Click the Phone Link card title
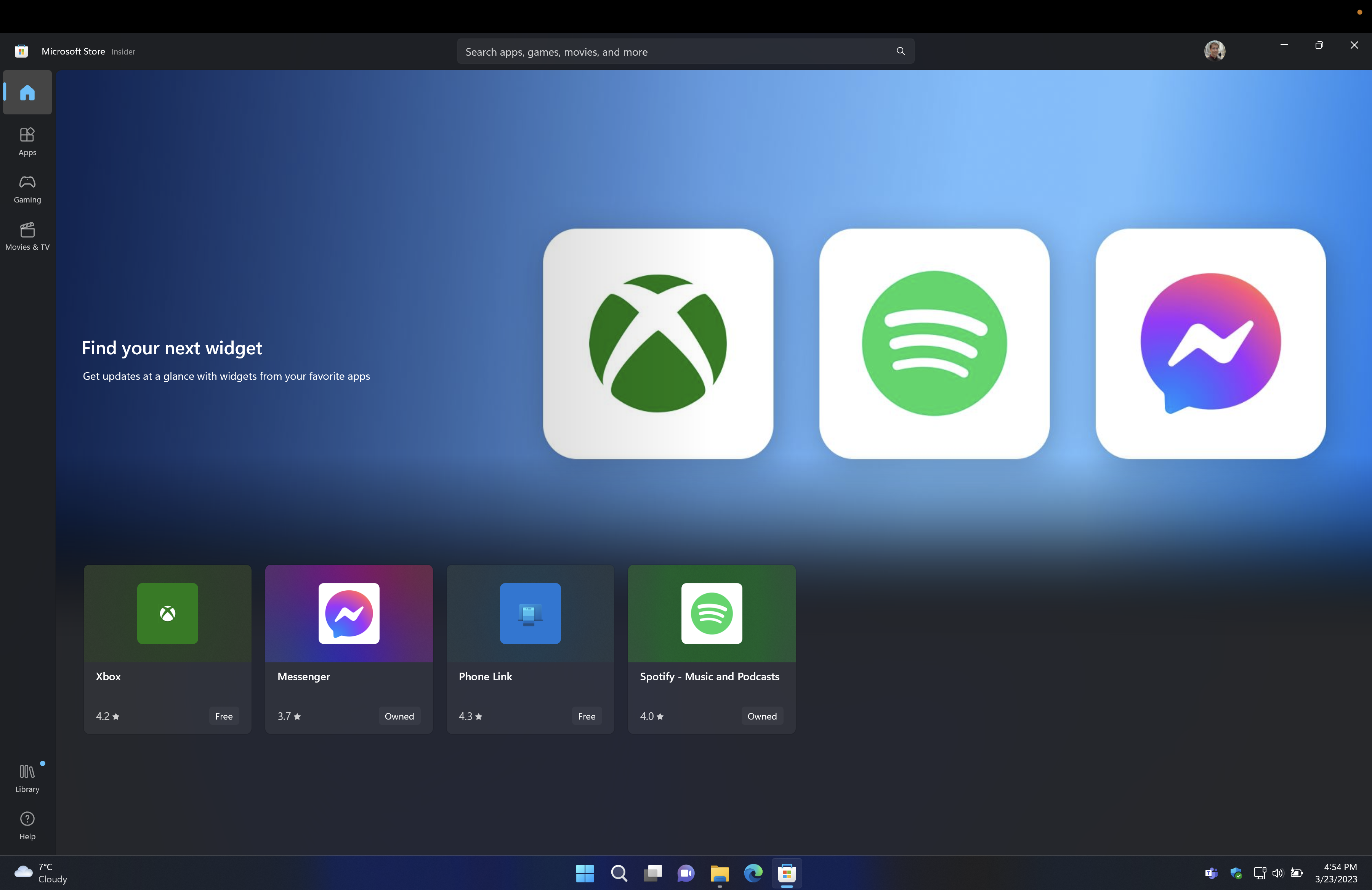 pos(485,676)
